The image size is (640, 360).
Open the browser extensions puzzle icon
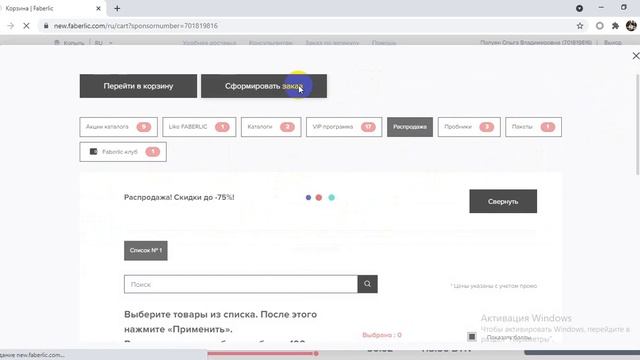tap(615, 26)
